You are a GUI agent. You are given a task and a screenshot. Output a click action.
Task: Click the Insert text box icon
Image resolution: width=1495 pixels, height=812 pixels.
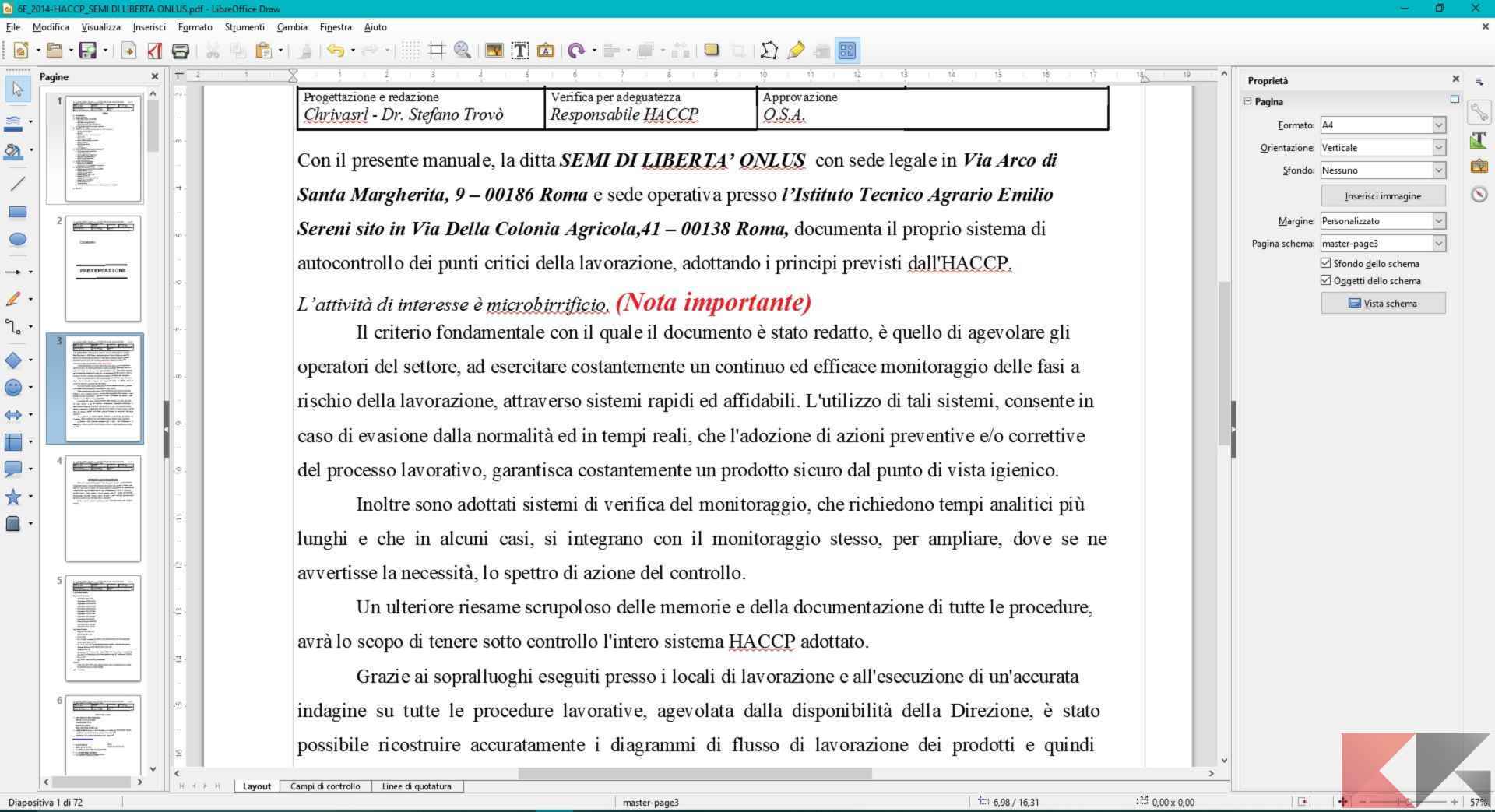(x=519, y=51)
